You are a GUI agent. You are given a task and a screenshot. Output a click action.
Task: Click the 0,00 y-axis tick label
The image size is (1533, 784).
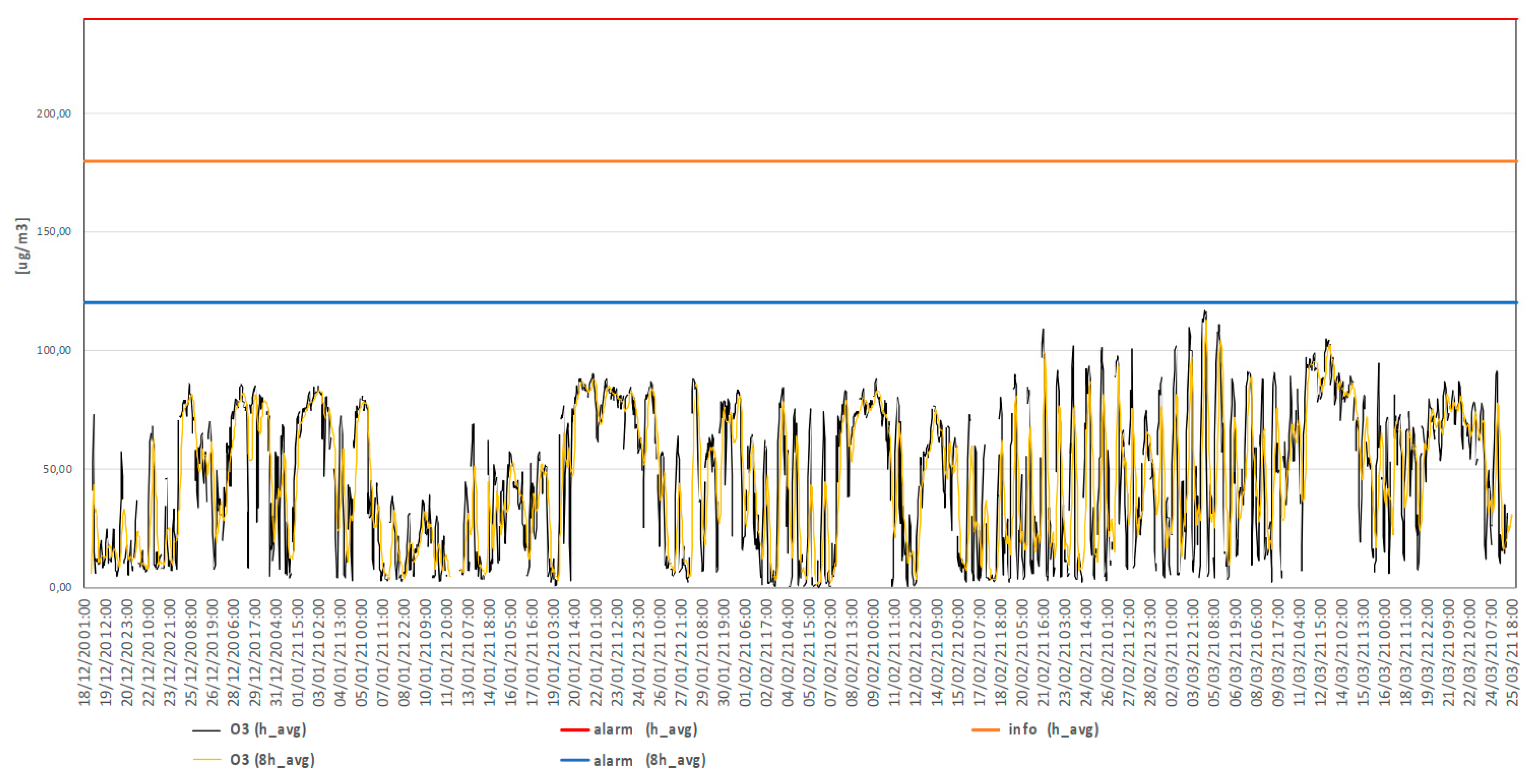pos(60,588)
